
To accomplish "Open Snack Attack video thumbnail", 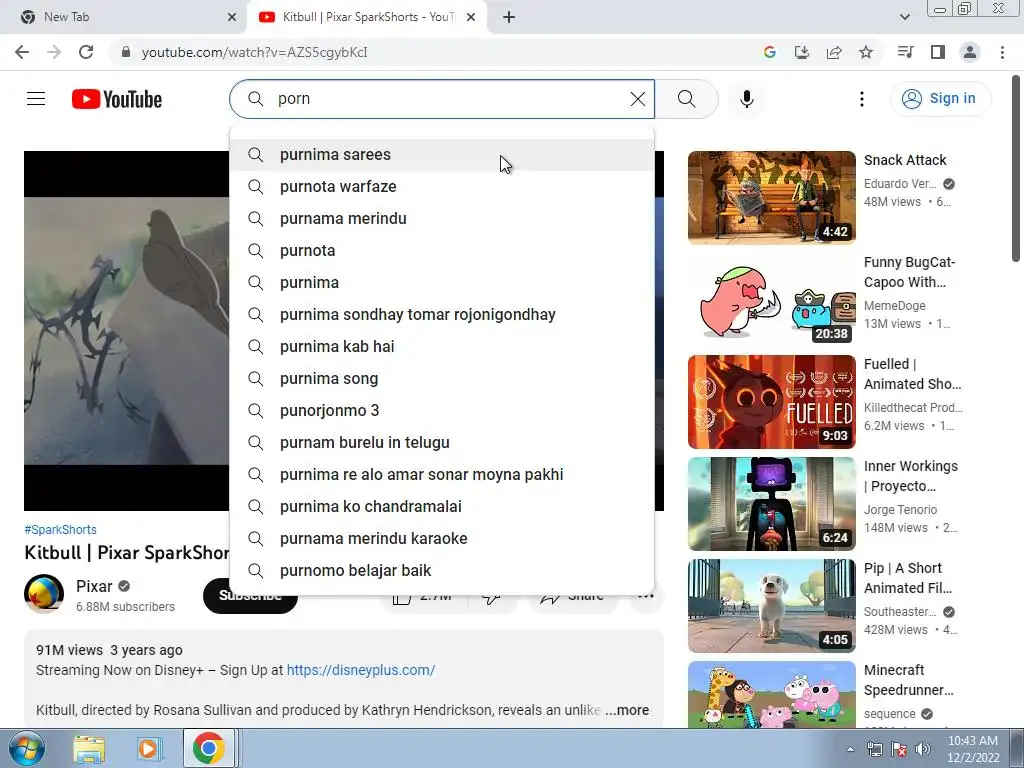I will [x=771, y=198].
